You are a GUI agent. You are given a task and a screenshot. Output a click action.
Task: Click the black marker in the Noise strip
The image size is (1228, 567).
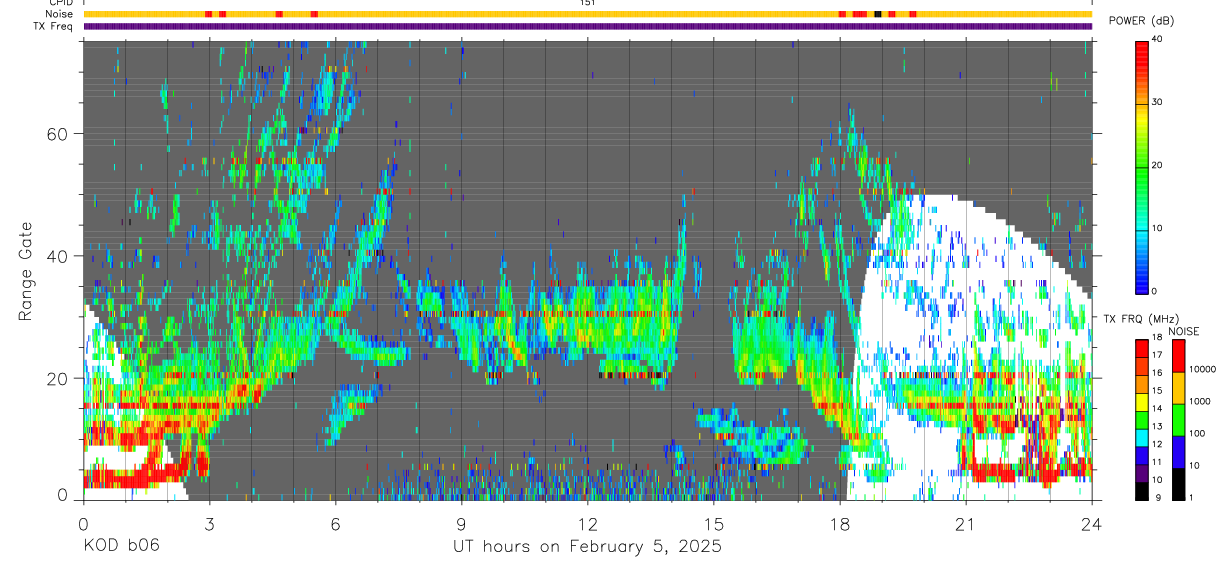click(878, 14)
